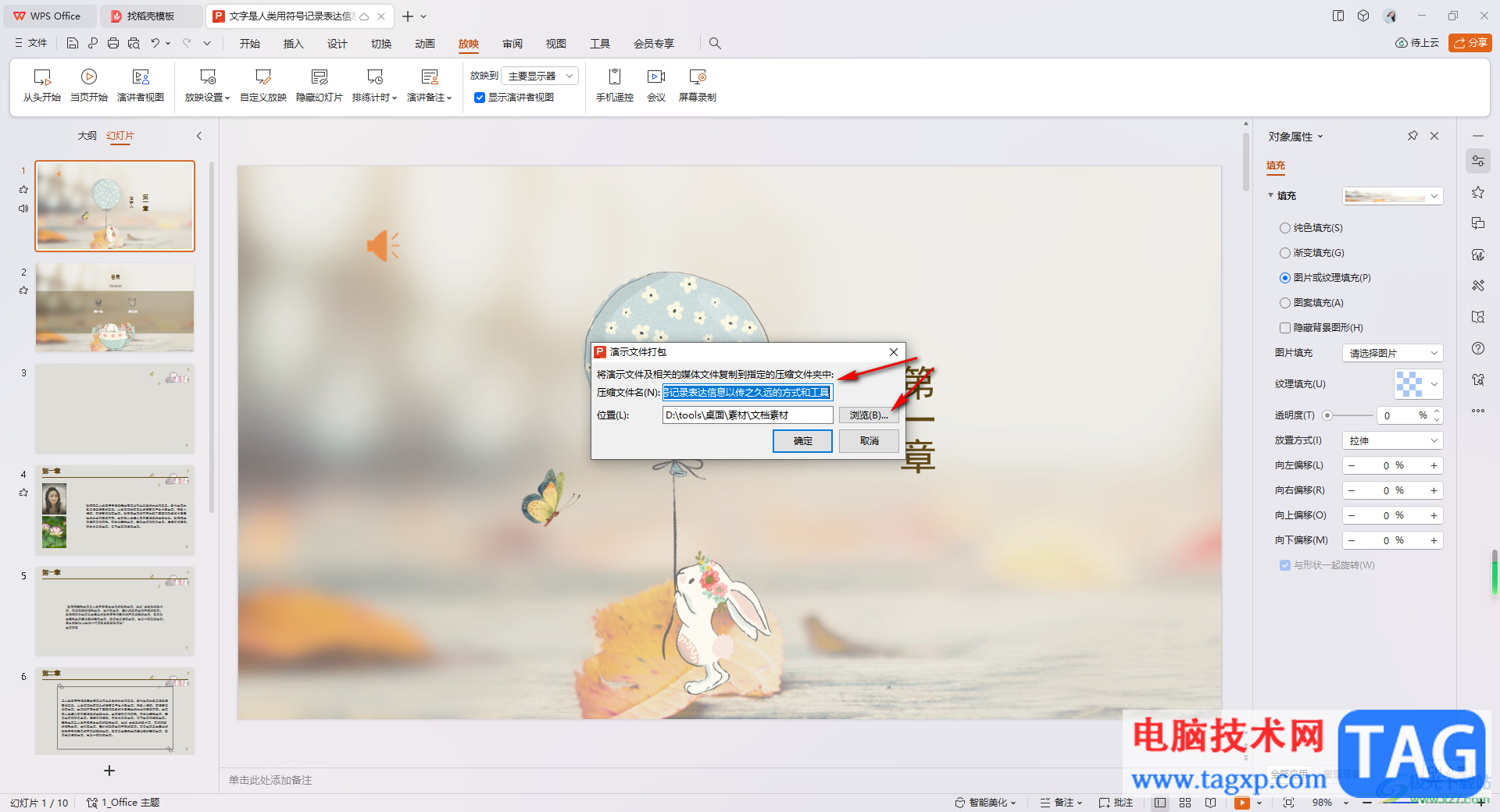Open more options ellipsis in right sidebar
This screenshot has height=812, width=1500.
coord(1478,411)
